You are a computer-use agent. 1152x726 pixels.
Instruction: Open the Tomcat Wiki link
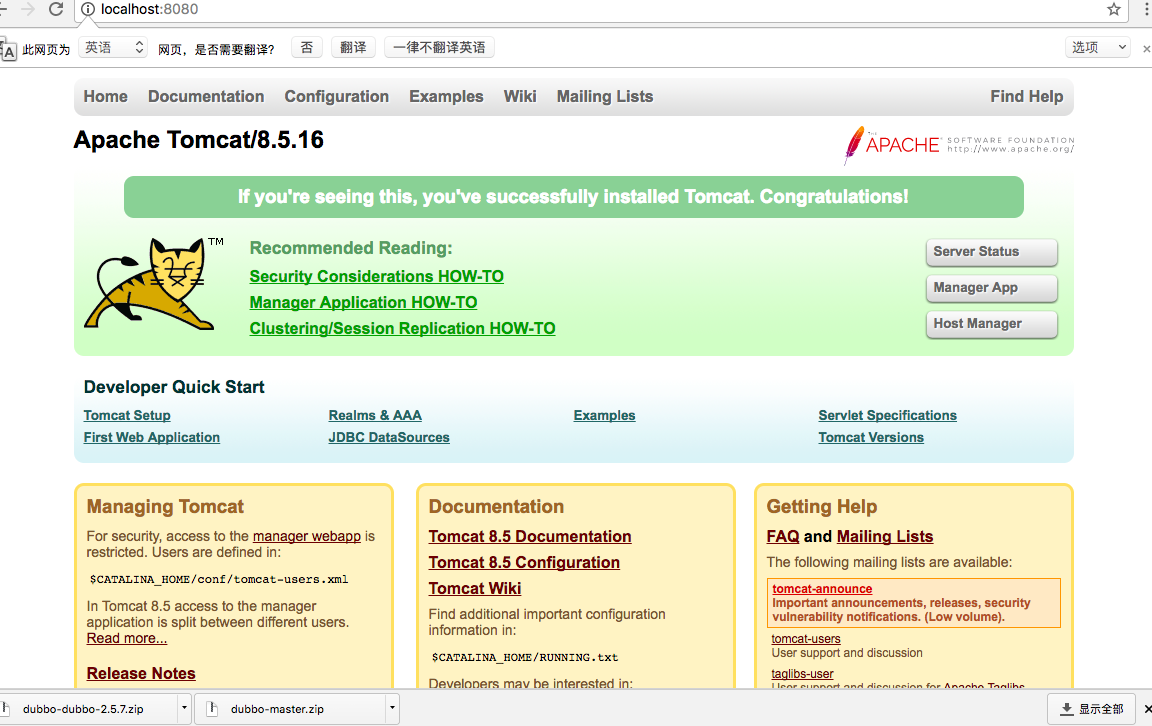click(x=475, y=589)
